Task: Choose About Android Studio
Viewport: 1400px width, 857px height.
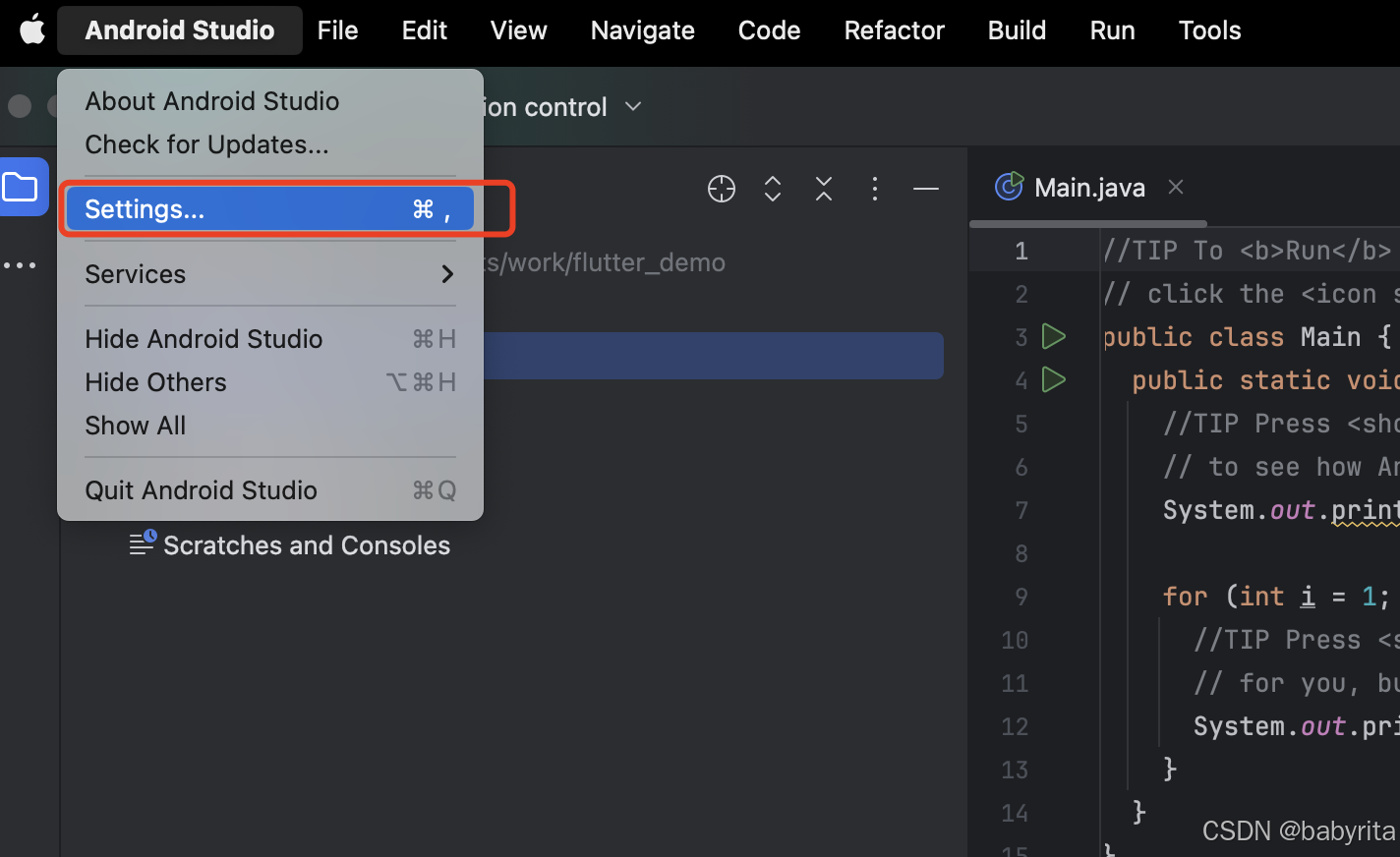Action: click(270, 101)
